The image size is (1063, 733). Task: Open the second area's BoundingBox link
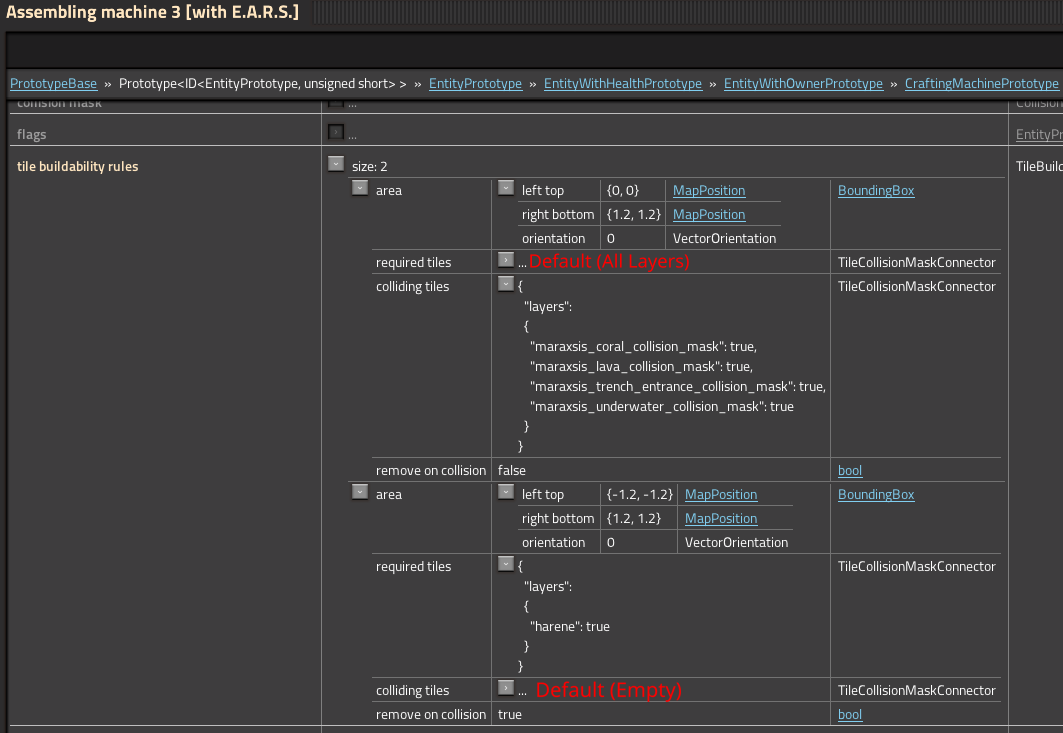click(x=876, y=494)
